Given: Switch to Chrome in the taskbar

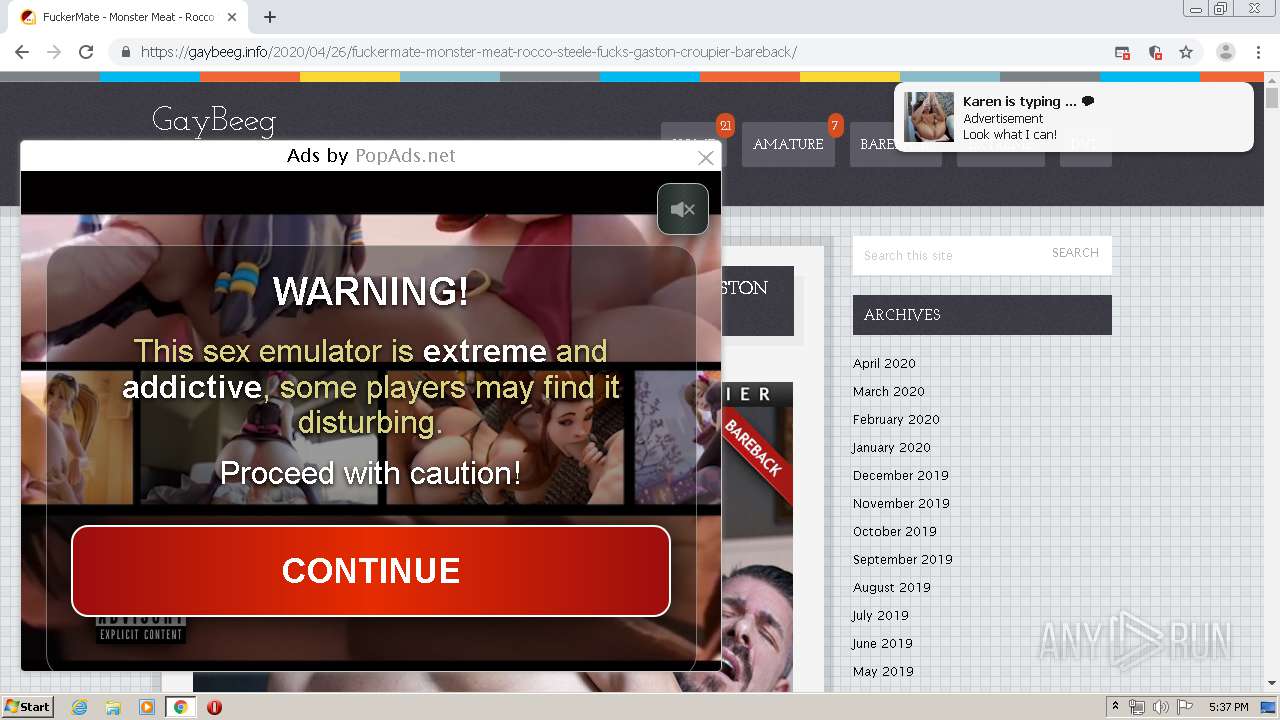Looking at the screenshot, I should tap(180, 707).
